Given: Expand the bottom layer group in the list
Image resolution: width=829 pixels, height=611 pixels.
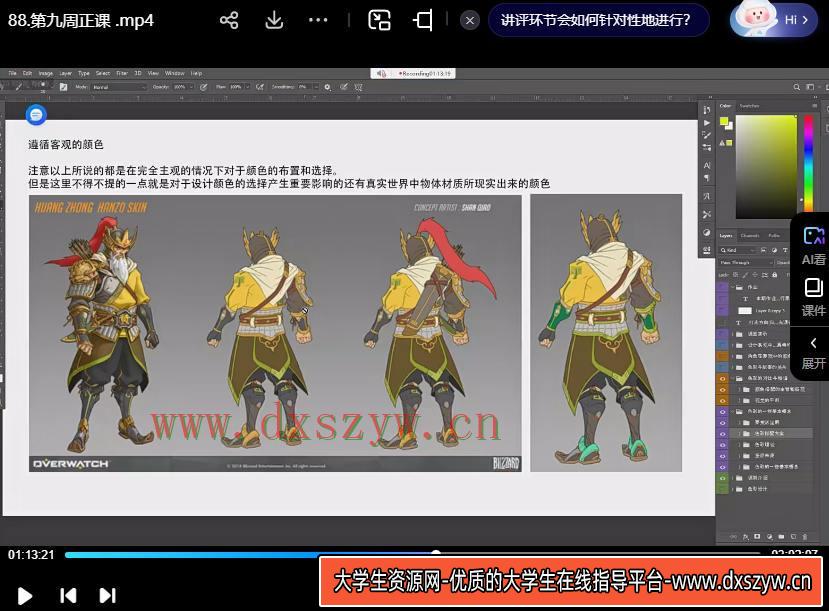Looking at the screenshot, I should pyautogui.click(x=732, y=489).
